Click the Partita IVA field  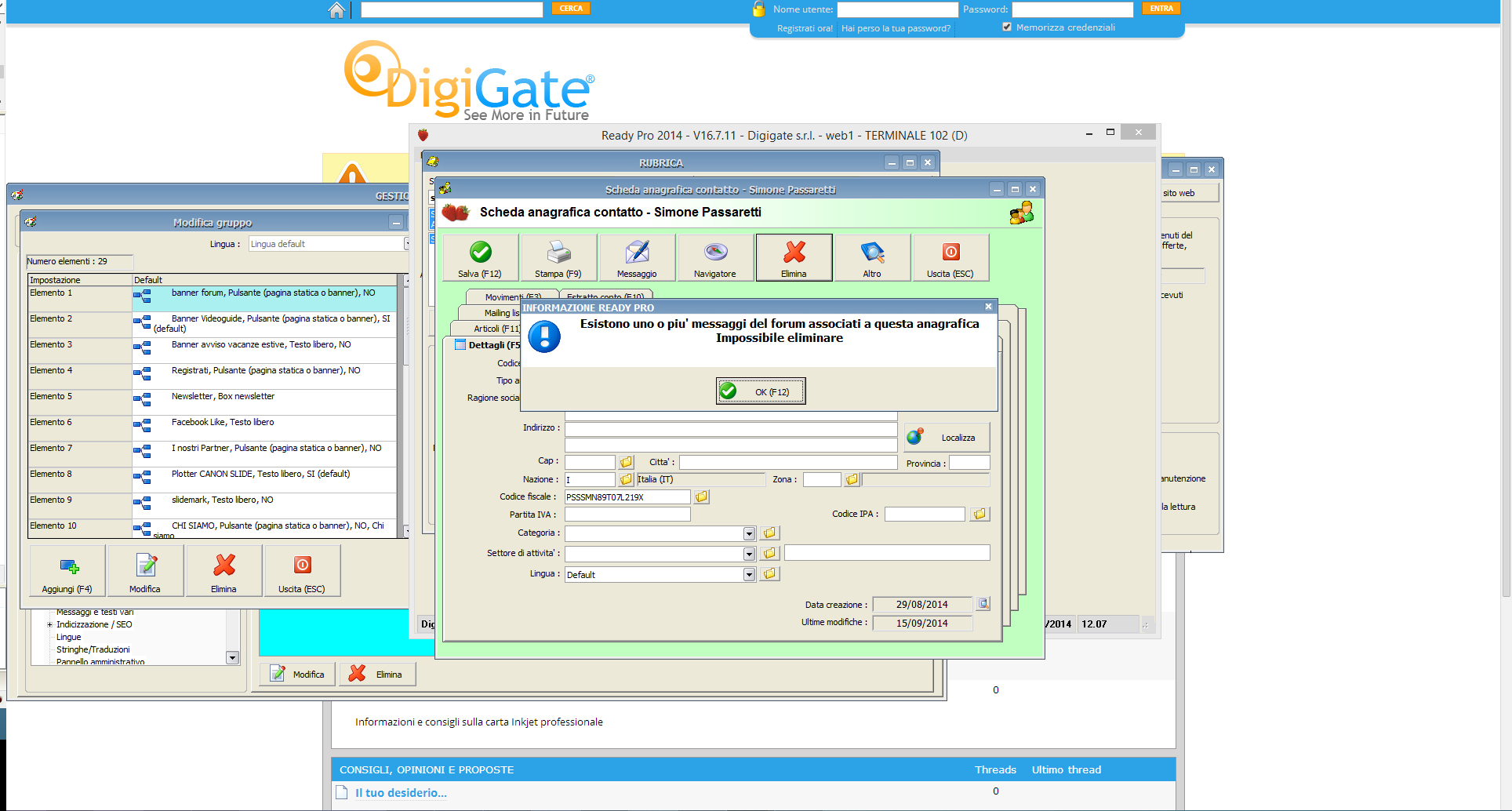tap(627, 514)
